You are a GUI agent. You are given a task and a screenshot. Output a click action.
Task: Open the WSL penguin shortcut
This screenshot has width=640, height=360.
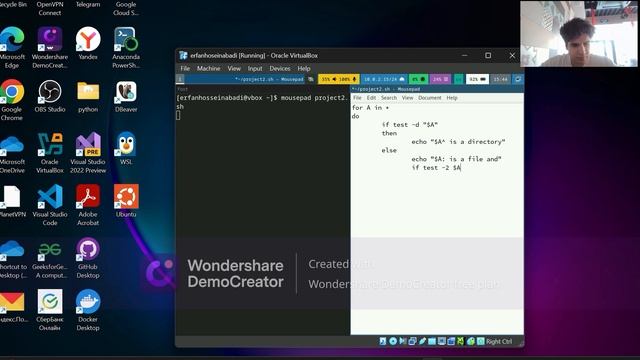coord(126,149)
